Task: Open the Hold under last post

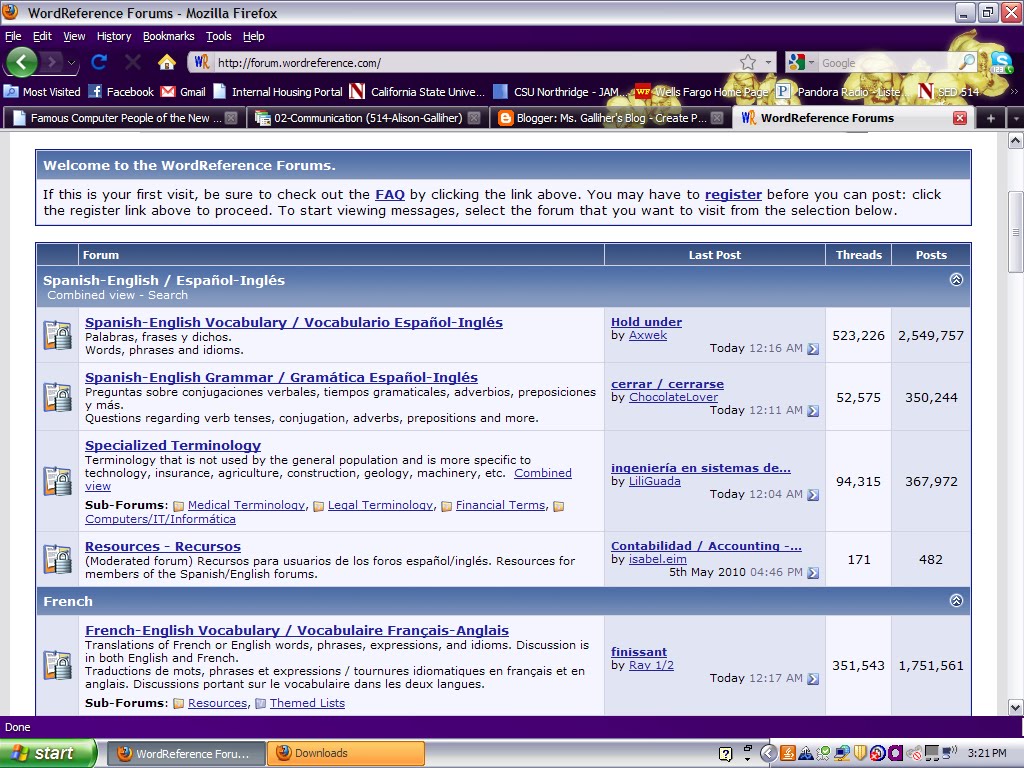Action: [647, 321]
